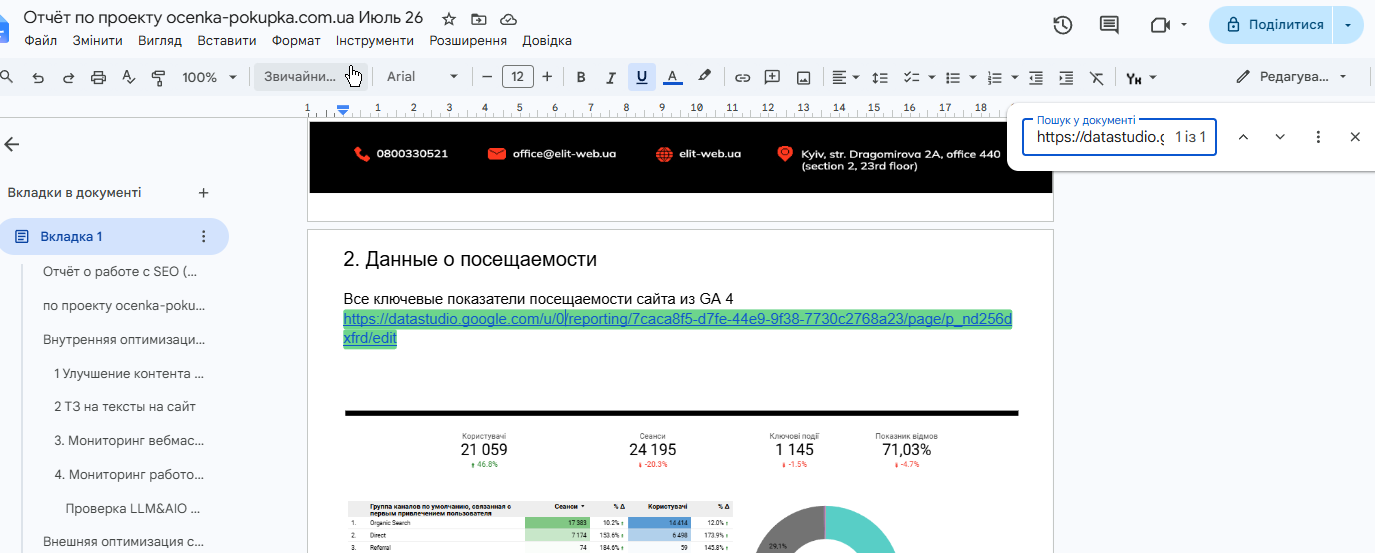Viewport: 1375px width, 553px height.
Task: Undo the last action
Action: click(38, 77)
